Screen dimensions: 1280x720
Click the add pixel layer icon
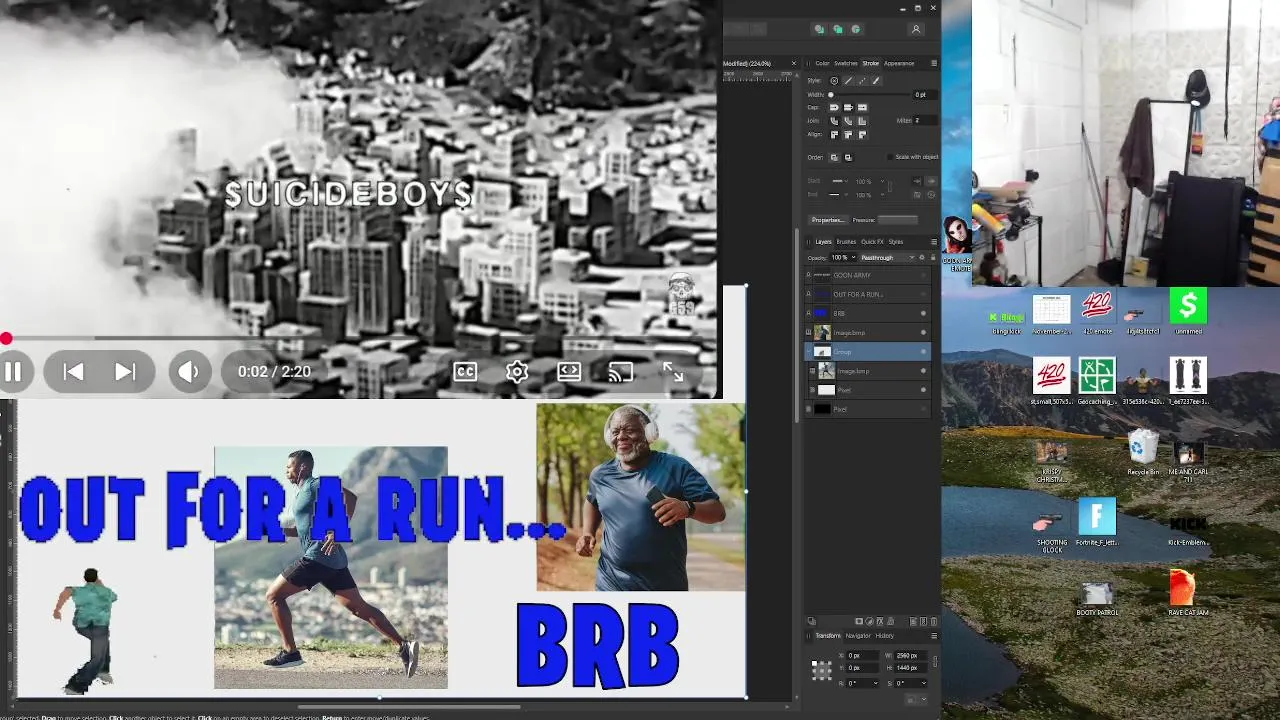[923, 621]
